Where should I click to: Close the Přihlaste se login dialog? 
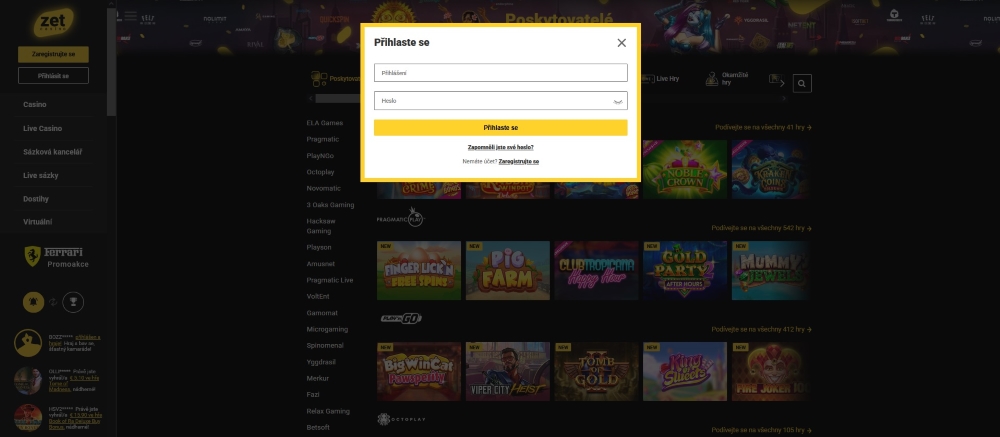coord(621,43)
